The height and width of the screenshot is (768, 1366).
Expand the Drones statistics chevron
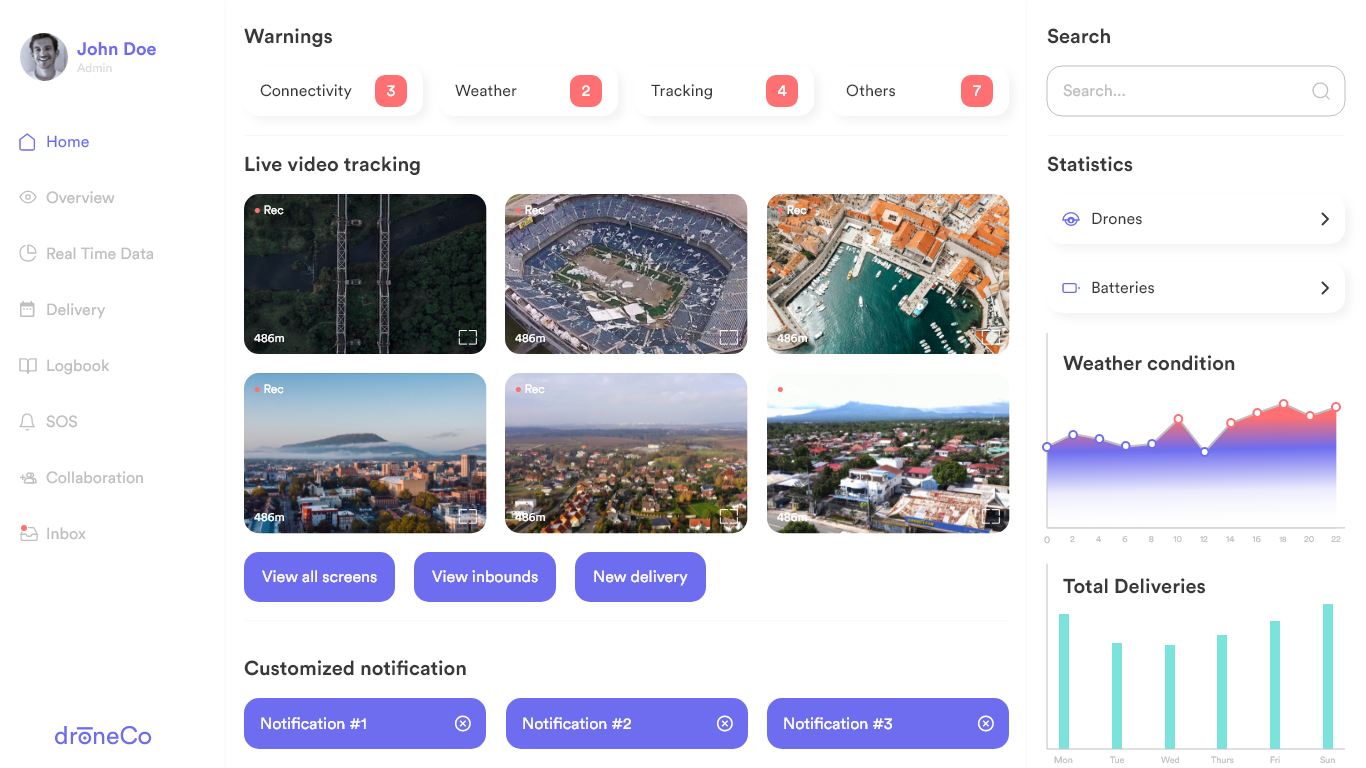pyautogui.click(x=1325, y=219)
